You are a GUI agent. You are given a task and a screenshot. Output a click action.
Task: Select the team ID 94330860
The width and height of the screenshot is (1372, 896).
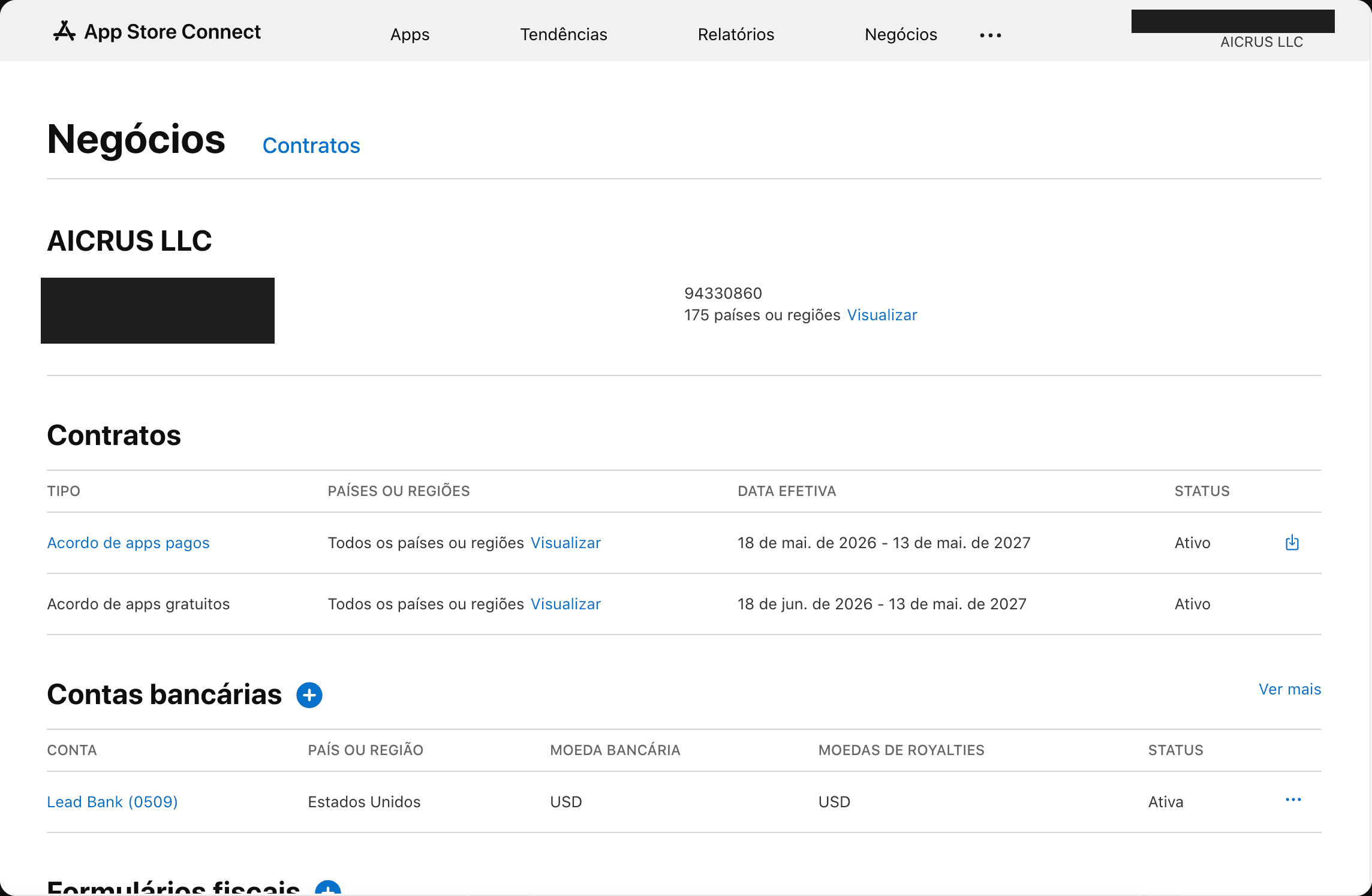(723, 293)
